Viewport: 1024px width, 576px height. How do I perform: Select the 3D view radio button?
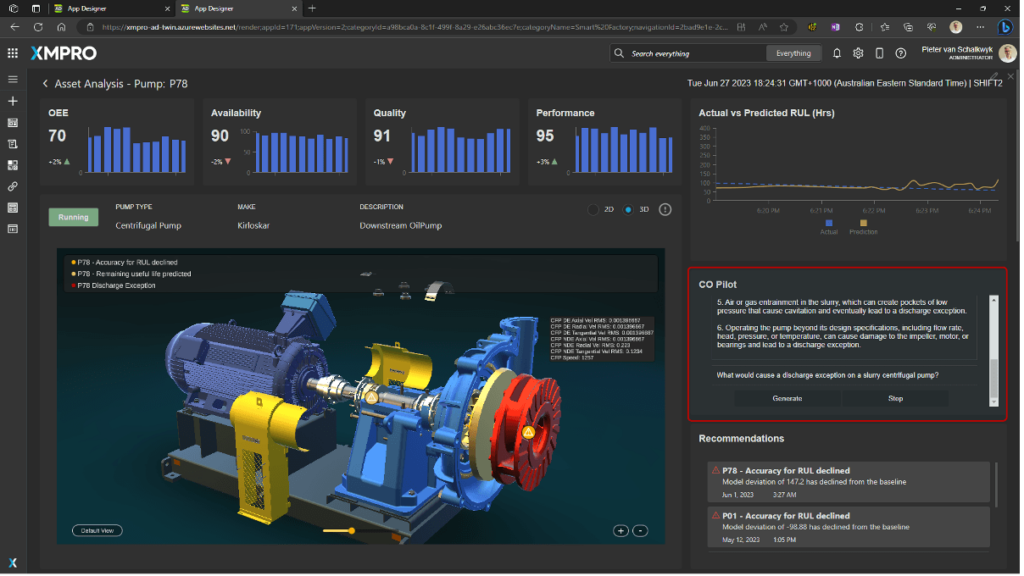628,210
